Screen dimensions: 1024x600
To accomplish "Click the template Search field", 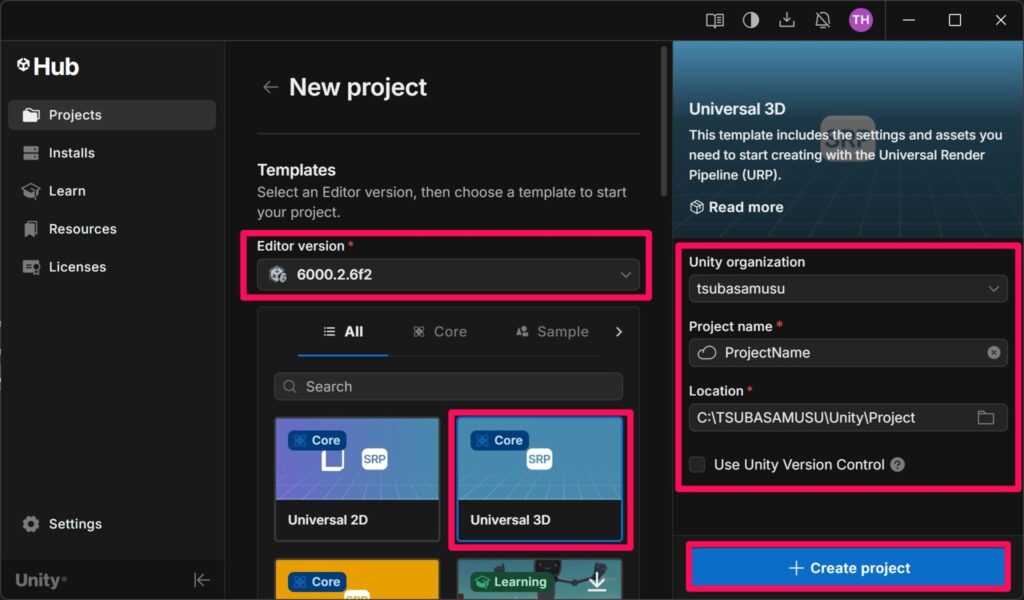I will click(448, 387).
